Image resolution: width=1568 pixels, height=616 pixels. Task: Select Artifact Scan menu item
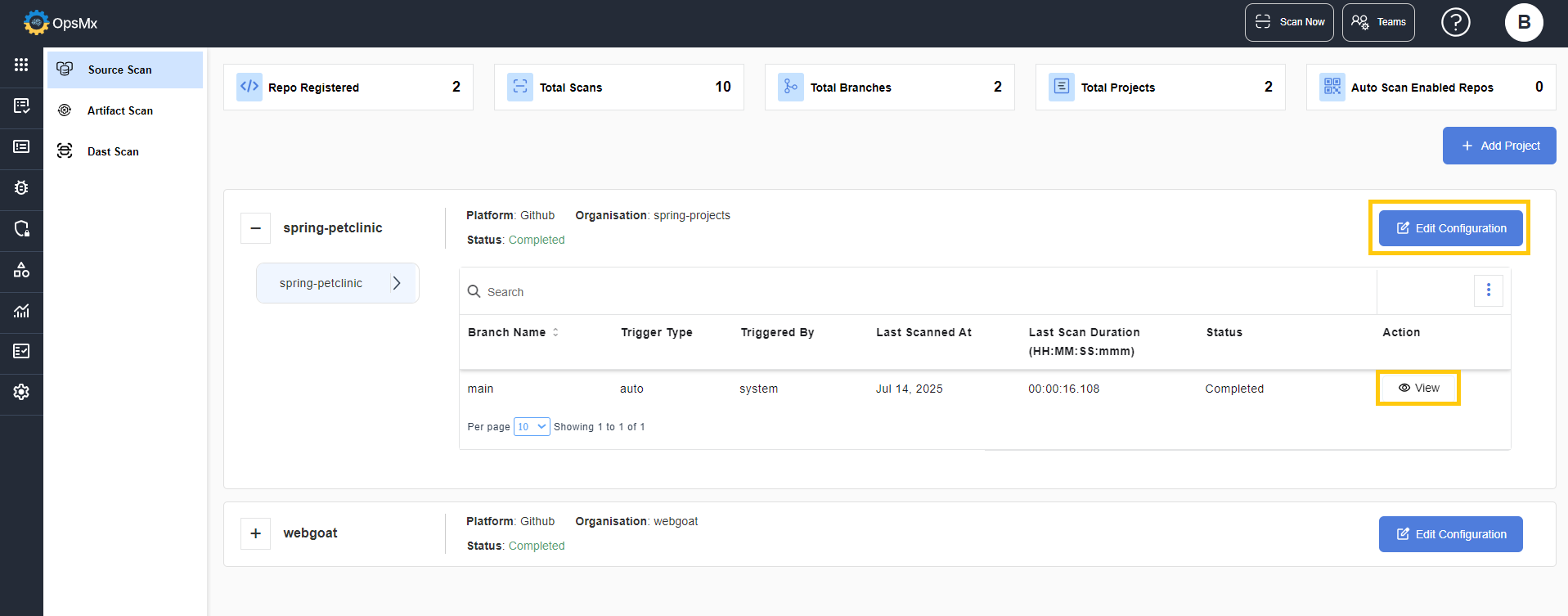tap(119, 110)
